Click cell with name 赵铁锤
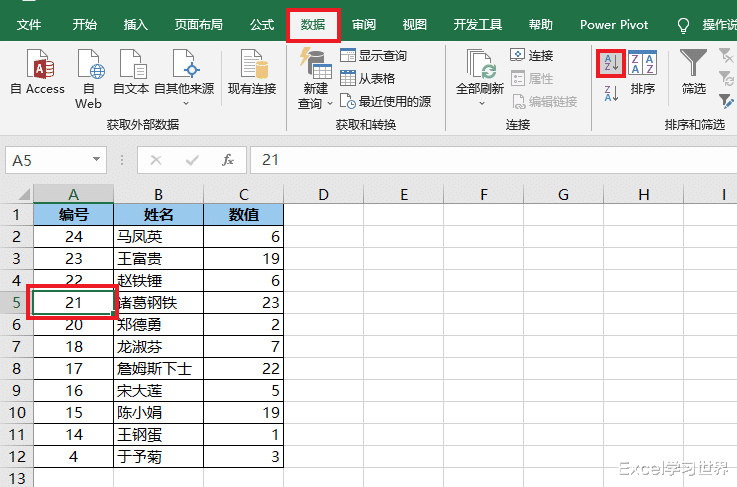Viewport: 737px width, 487px height. (x=158, y=281)
